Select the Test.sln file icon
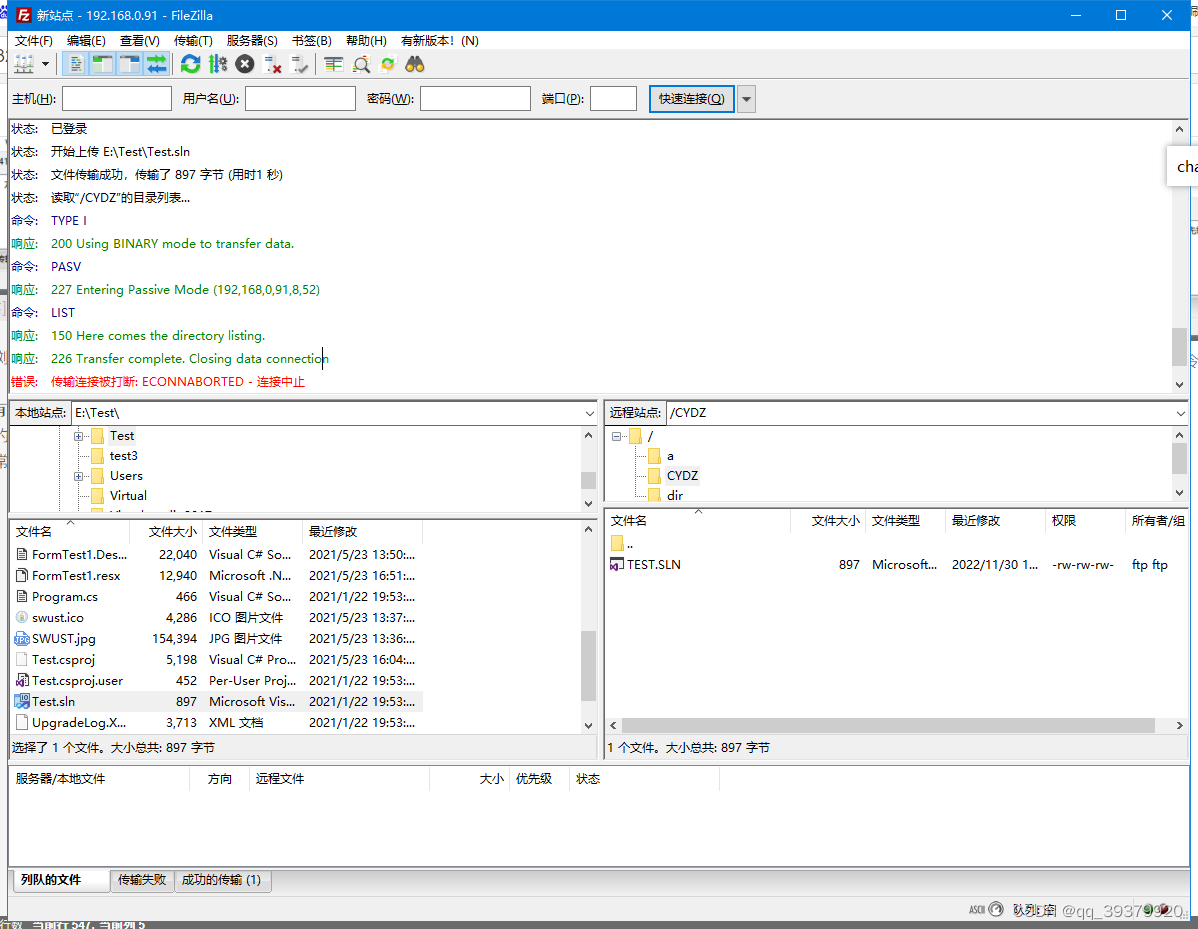 point(22,701)
